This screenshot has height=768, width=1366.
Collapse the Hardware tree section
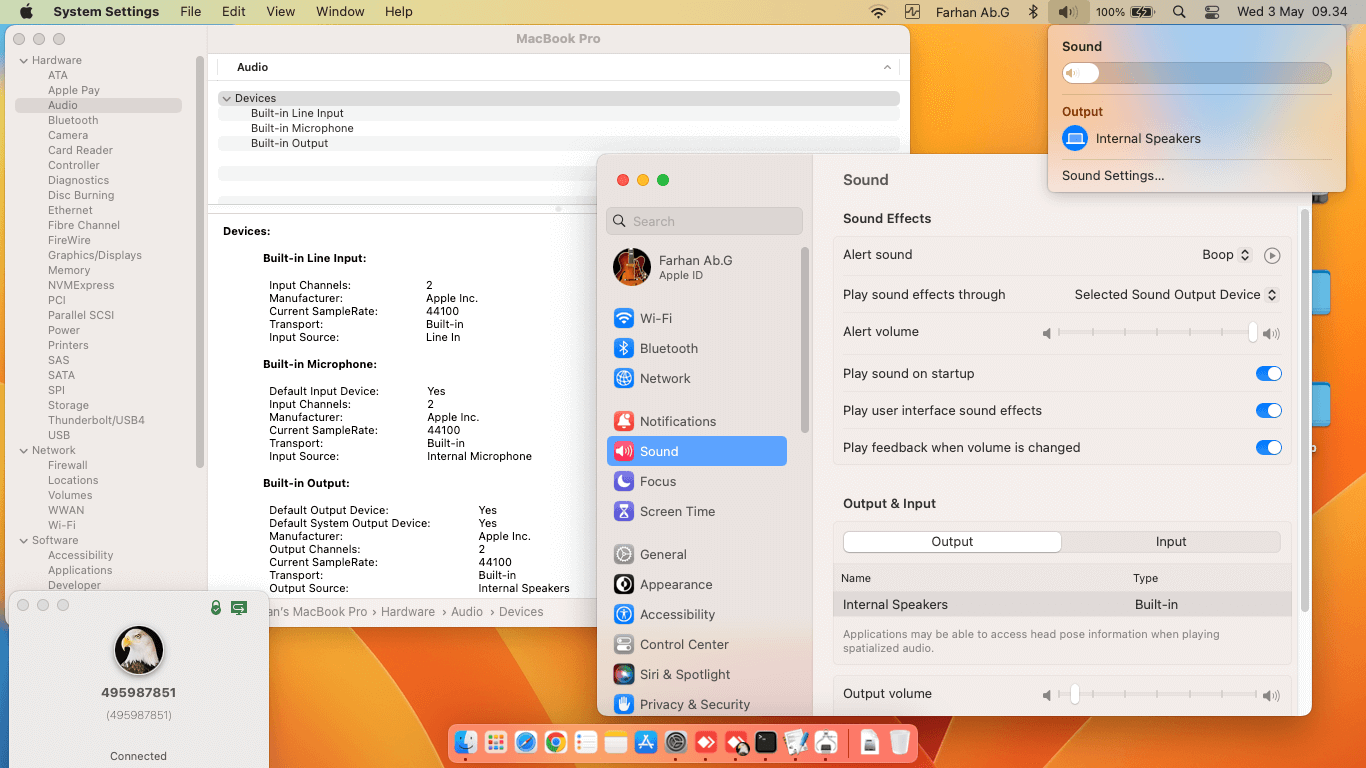23,60
